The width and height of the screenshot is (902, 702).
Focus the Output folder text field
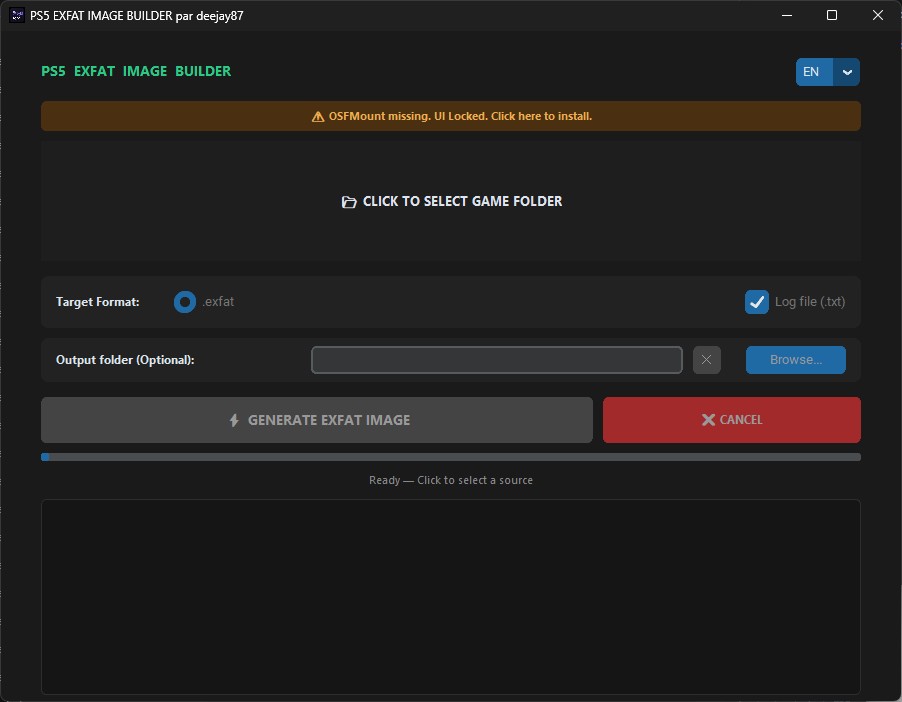(496, 360)
